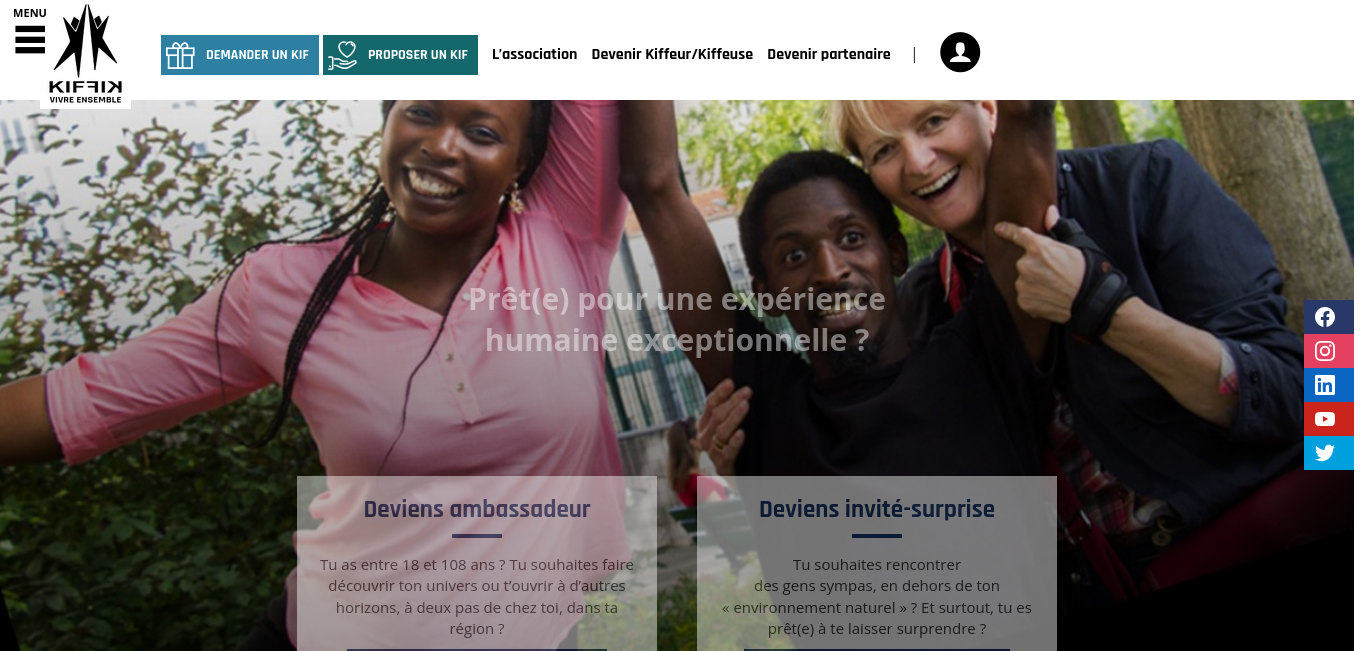The width and height of the screenshot is (1366, 651).
Task: Open the L'association menu item
Action: click(535, 54)
